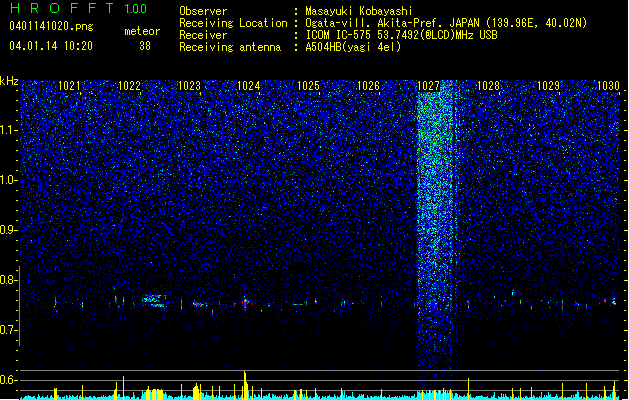Click the date stamp 04.01.14 10:20
This screenshot has height=400, width=629.
click(x=51, y=46)
